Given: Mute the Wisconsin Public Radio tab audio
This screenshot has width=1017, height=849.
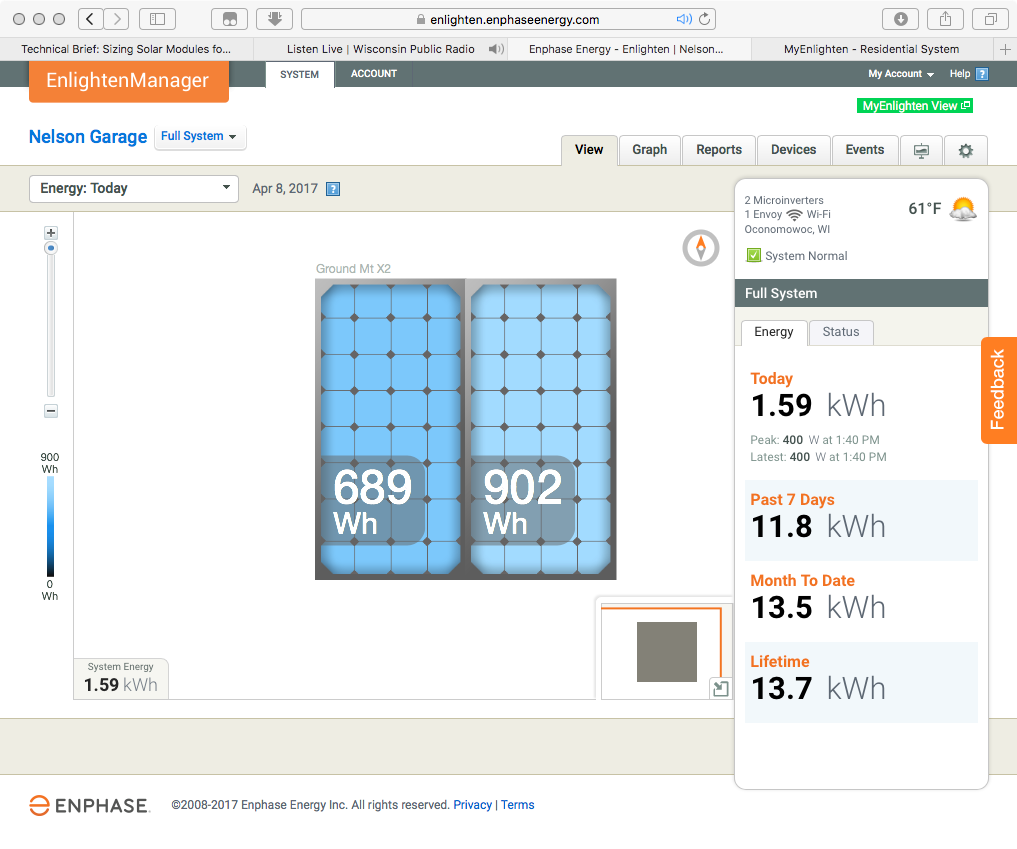Looking at the screenshot, I should pos(495,49).
